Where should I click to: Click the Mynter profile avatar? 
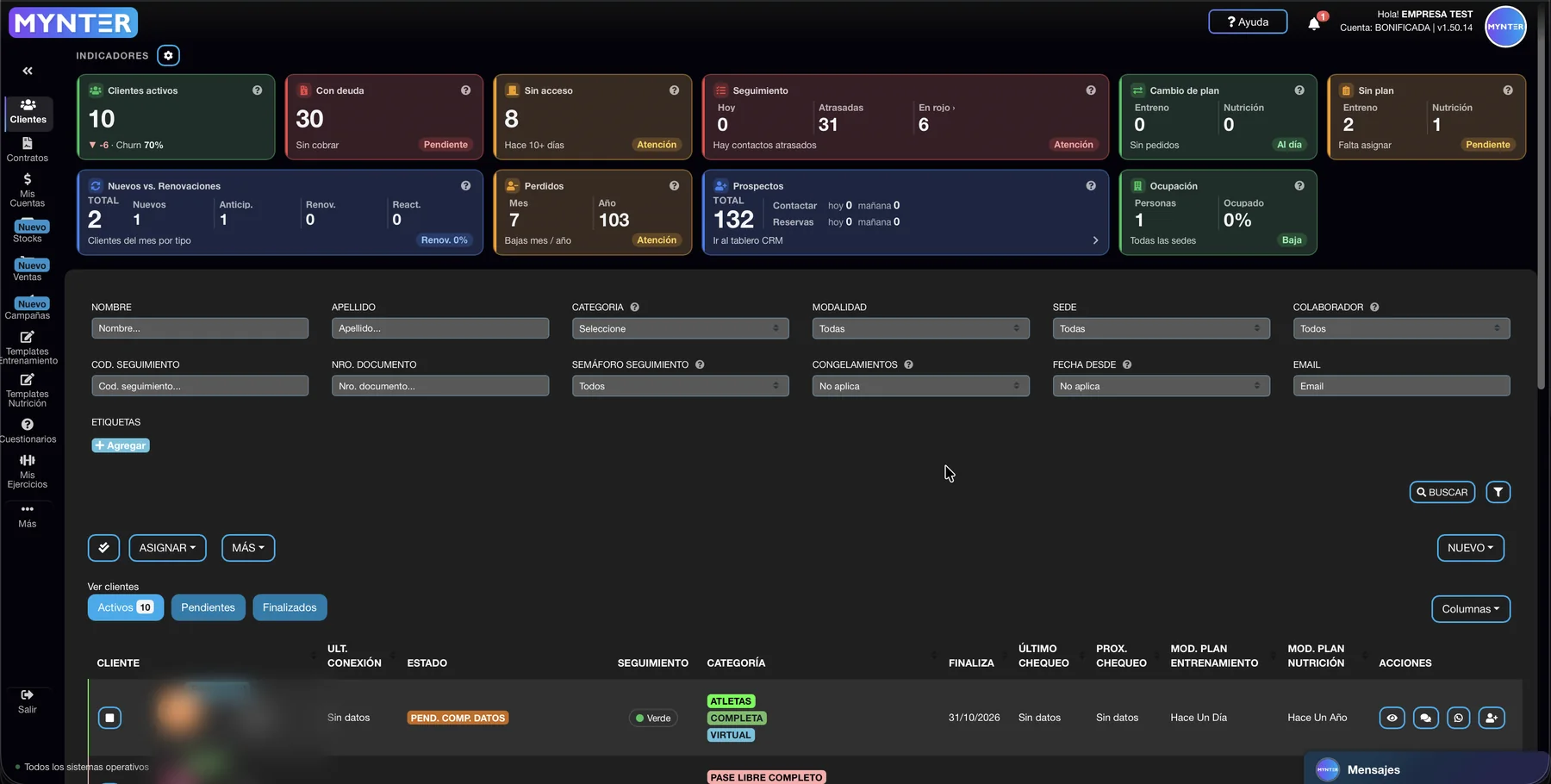coord(1505,27)
